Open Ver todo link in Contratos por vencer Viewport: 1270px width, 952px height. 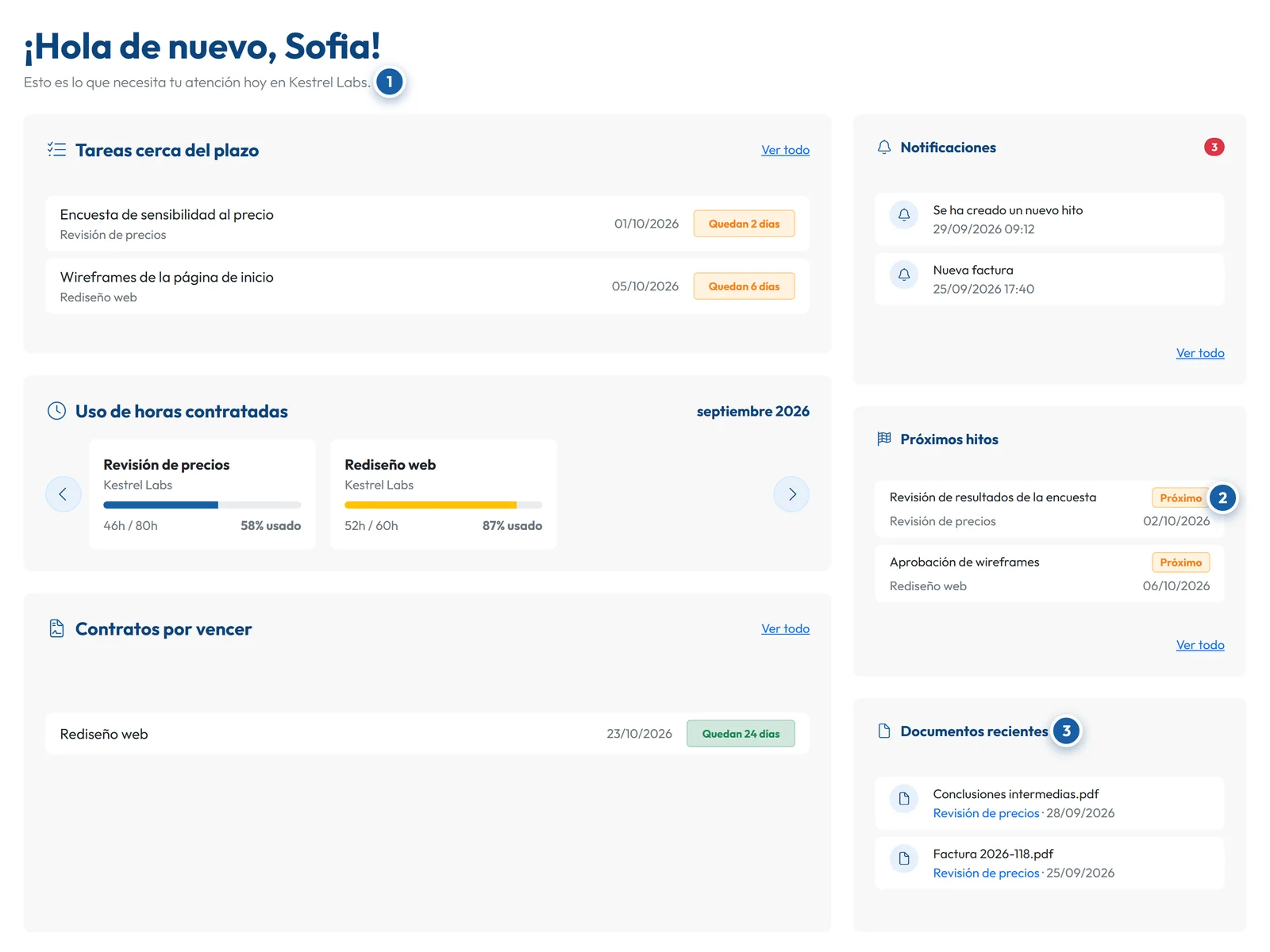(x=785, y=628)
